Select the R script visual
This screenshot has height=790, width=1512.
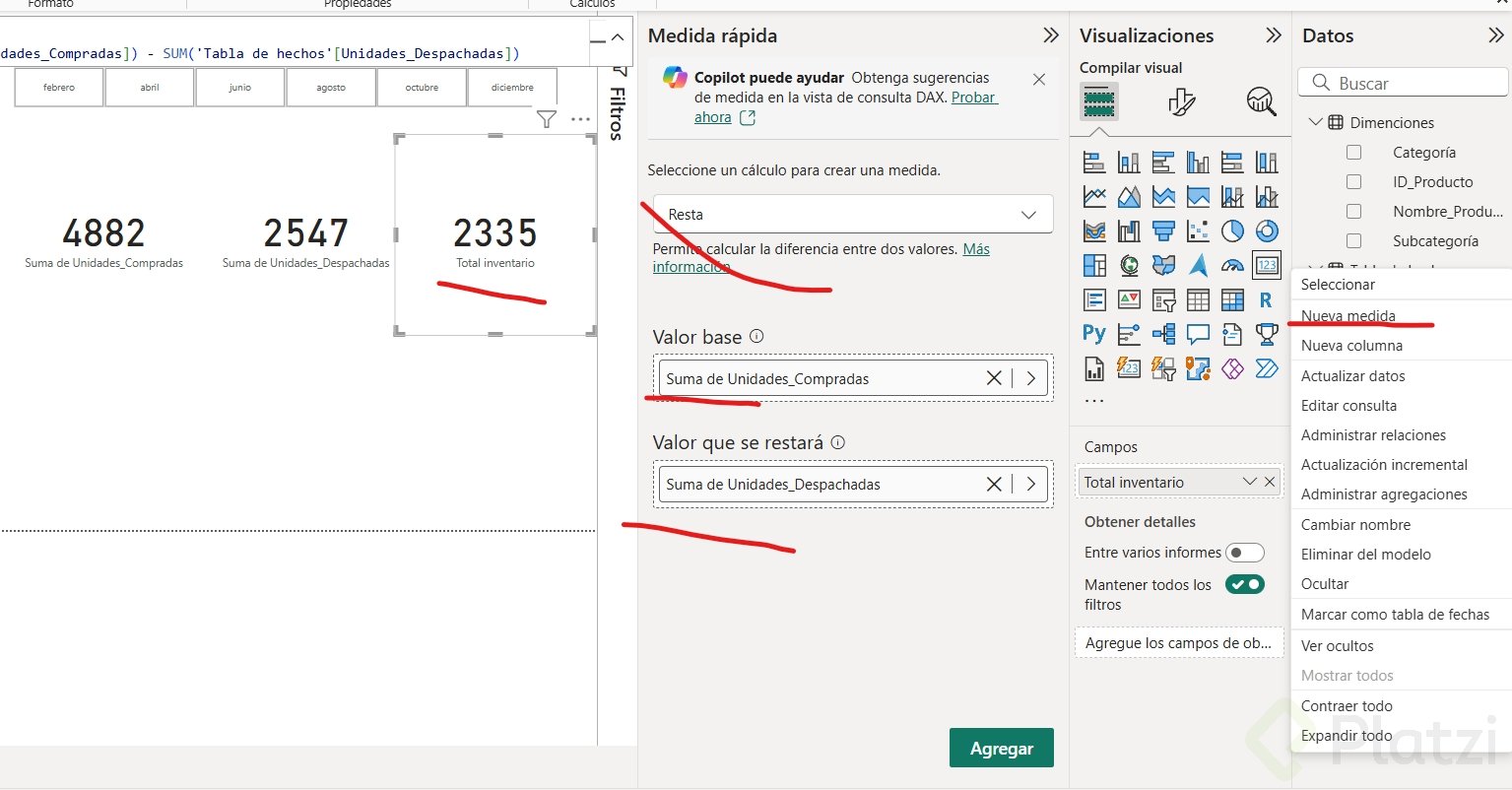pyautogui.click(x=1267, y=300)
